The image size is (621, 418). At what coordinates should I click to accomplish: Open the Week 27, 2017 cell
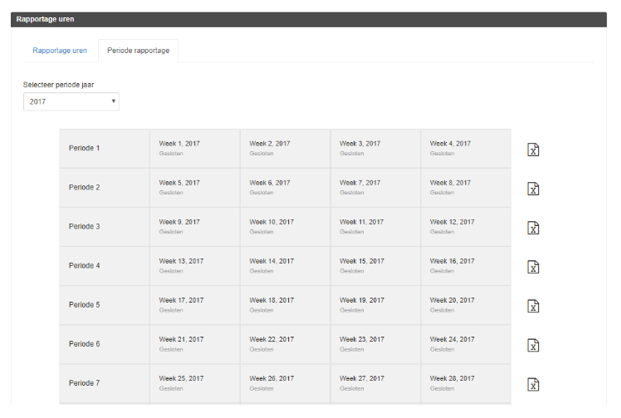click(x=375, y=384)
